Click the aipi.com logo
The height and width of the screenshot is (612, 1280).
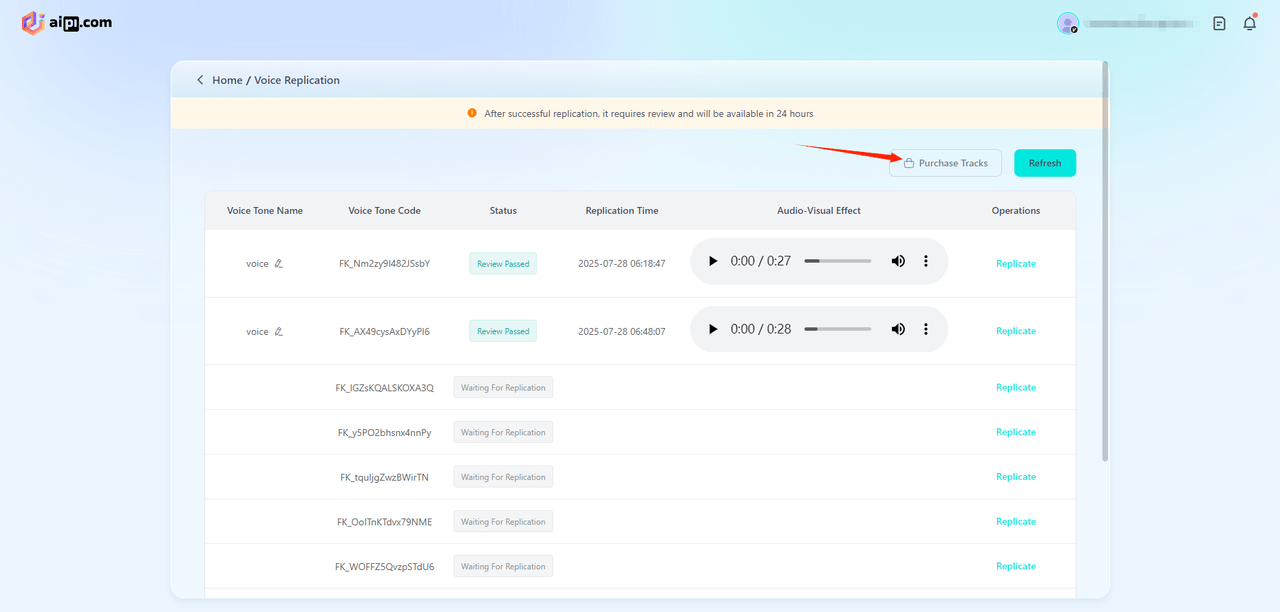67,22
